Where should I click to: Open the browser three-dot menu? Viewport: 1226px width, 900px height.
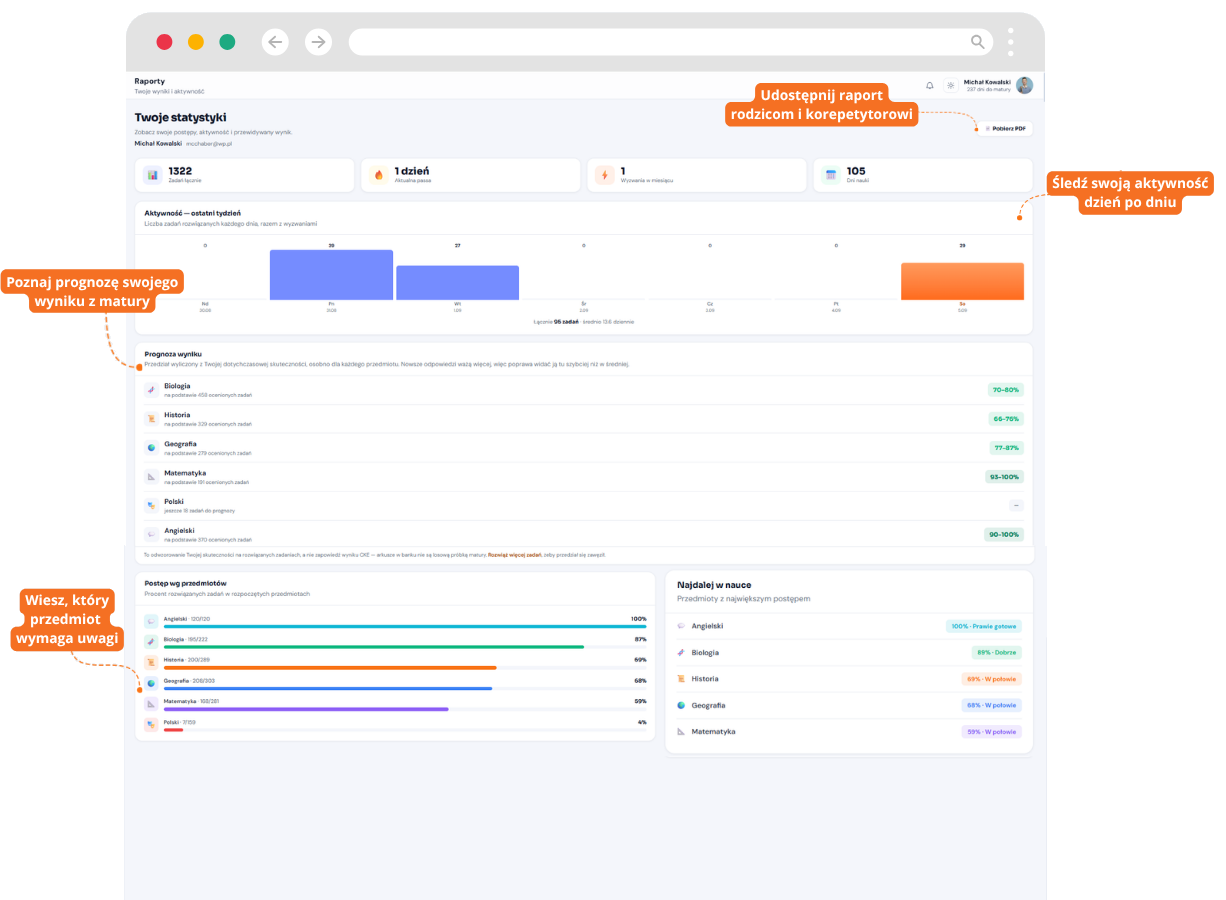point(1011,42)
